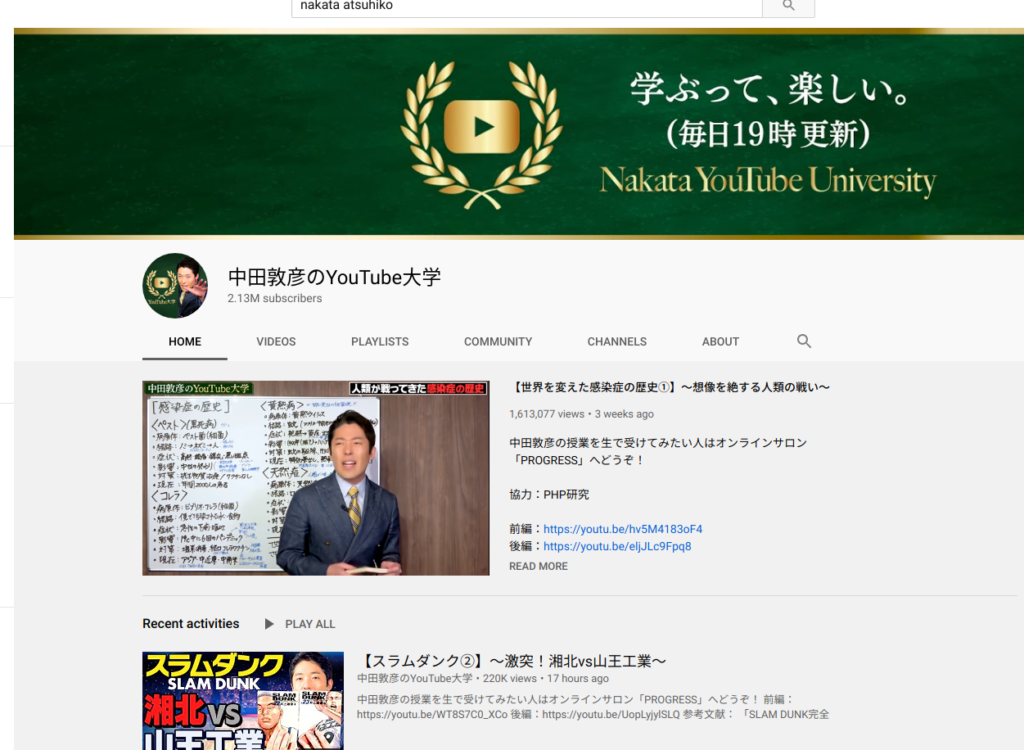Expand description with READ MORE
The width and height of the screenshot is (1024, 750).
pos(539,566)
